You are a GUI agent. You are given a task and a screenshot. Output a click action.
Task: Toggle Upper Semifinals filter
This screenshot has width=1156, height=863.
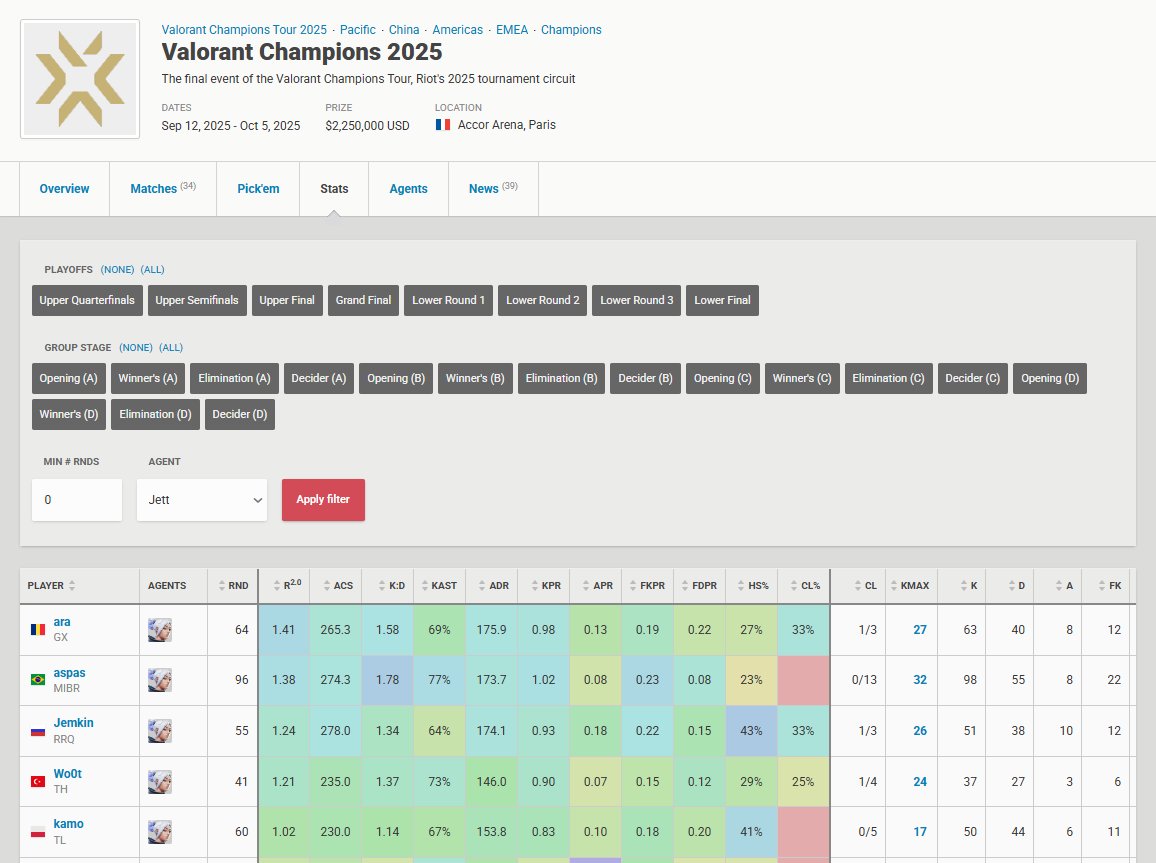tap(197, 300)
